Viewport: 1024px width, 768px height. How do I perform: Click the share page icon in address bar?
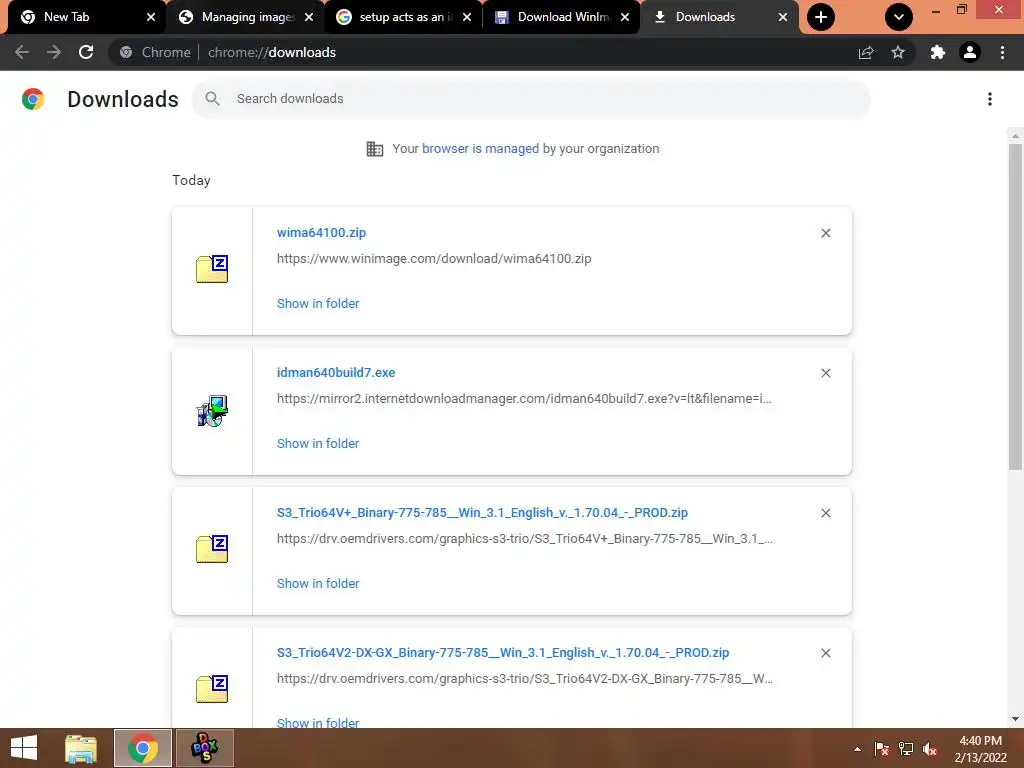(x=866, y=52)
